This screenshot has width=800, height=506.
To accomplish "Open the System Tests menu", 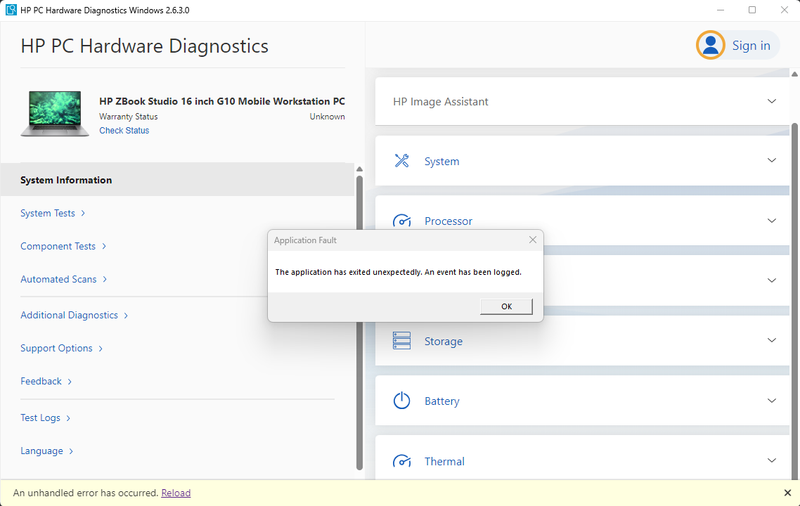I will (53, 213).
